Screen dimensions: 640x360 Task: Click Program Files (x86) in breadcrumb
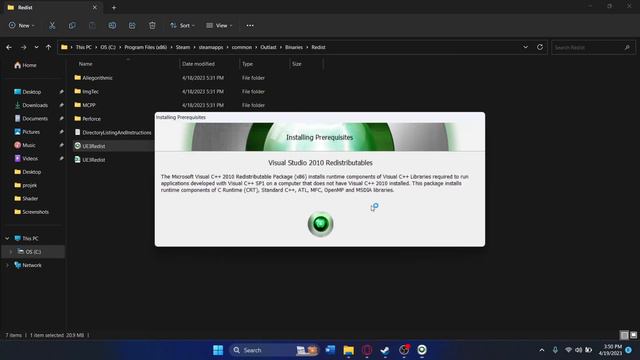[146, 47]
